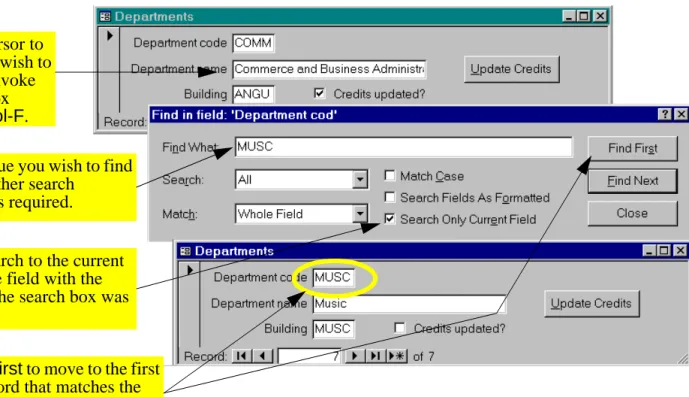Click Department name field Commerce and Business
This screenshot has height=397, width=689.
(x=329, y=69)
